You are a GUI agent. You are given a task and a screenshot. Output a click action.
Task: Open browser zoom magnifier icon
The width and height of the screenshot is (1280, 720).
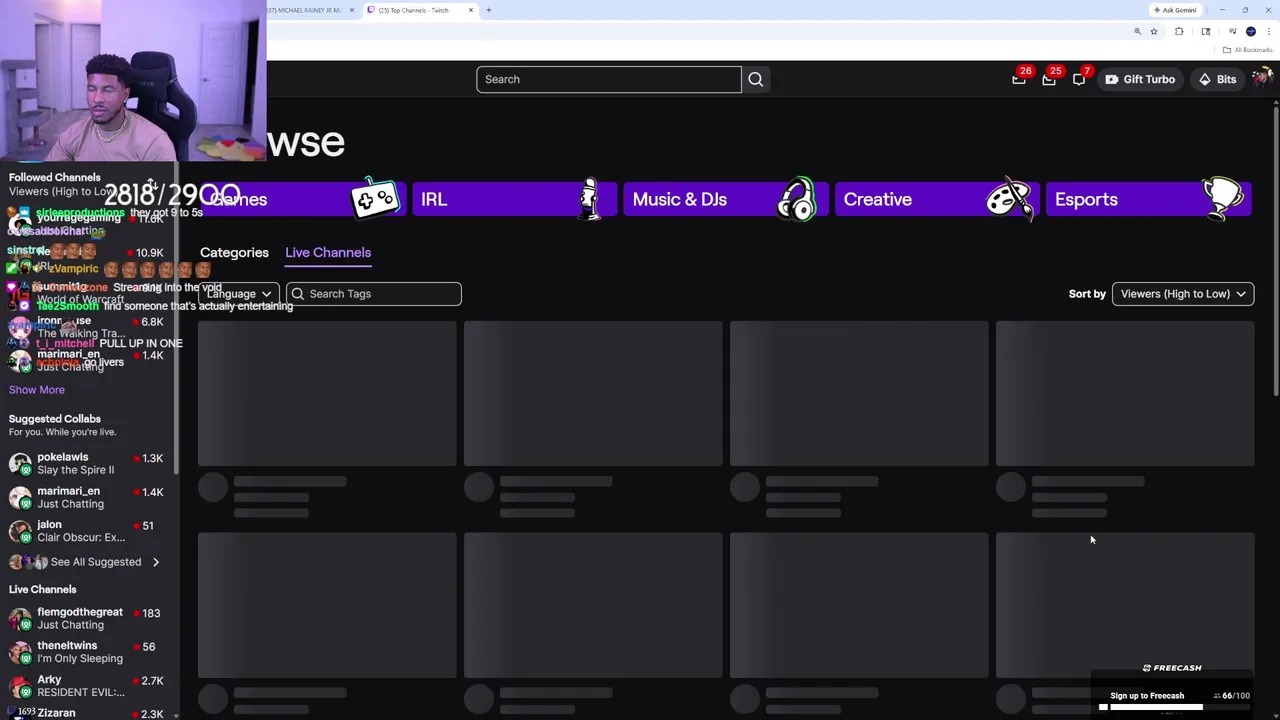point(1137,32)
